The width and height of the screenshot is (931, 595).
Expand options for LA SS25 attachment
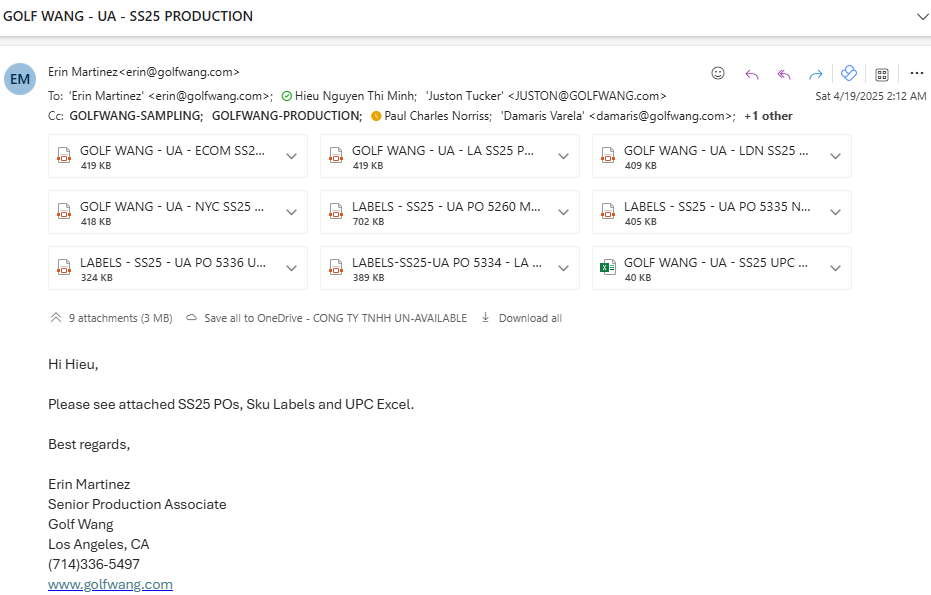click(563, 156)
